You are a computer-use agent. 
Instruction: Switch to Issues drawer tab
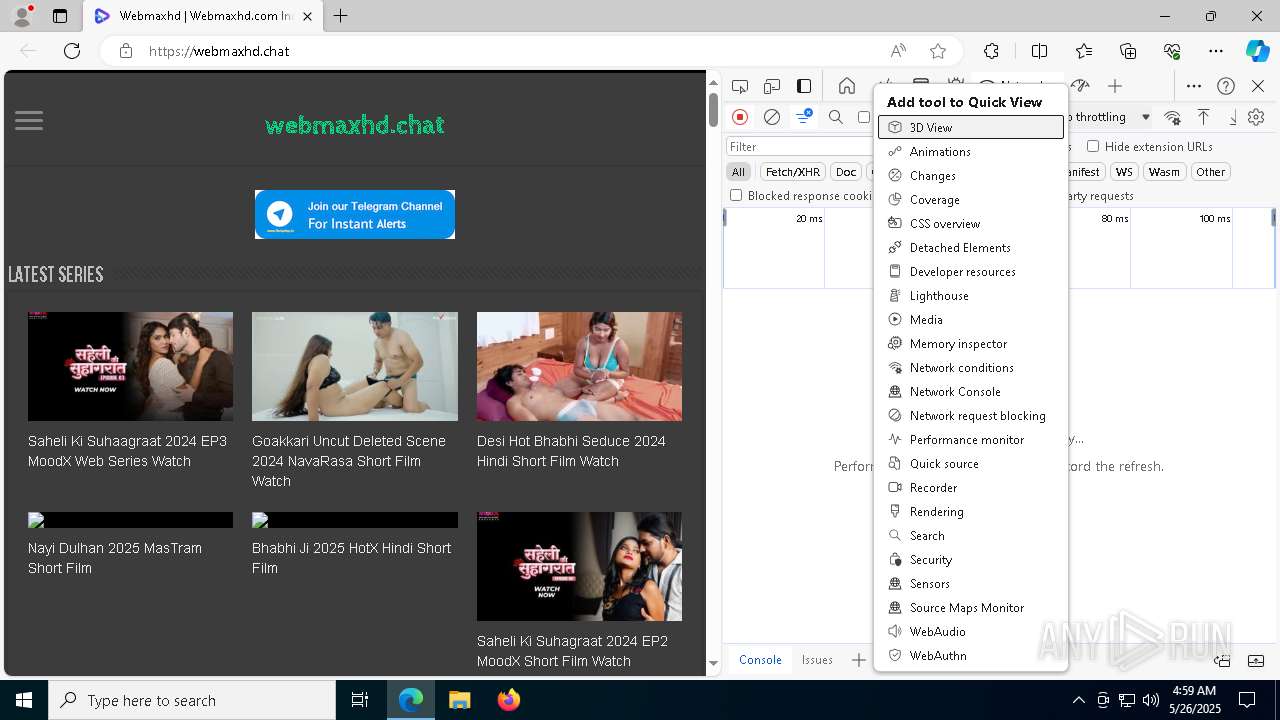[x=817, y=660]
